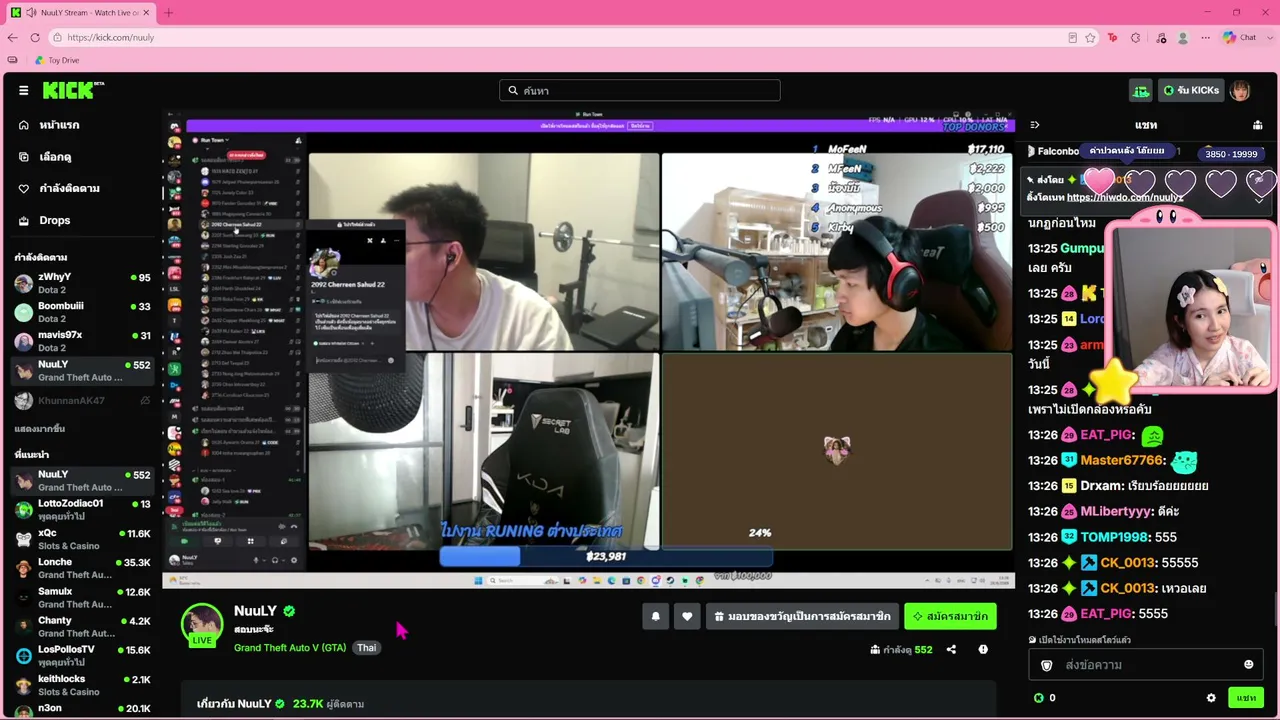Open xQc recommended channel
This screenshot has height=720, width=1280.
point(82,539)
